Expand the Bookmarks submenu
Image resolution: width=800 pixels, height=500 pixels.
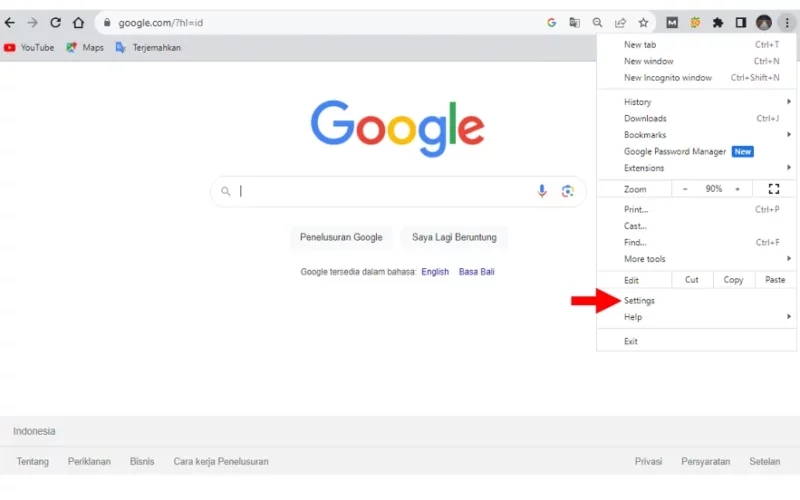pyautogui.click(x=696, y=135)
